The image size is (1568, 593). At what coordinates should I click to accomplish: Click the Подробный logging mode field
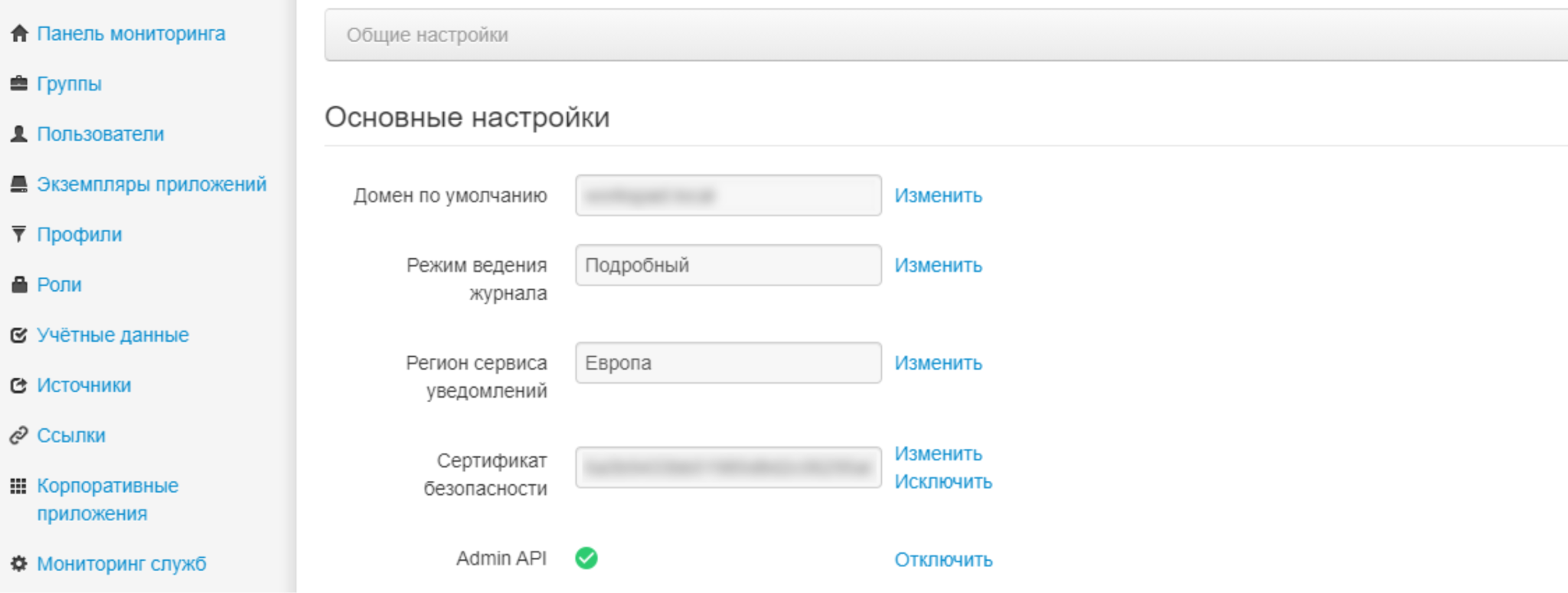coord(727,266)
